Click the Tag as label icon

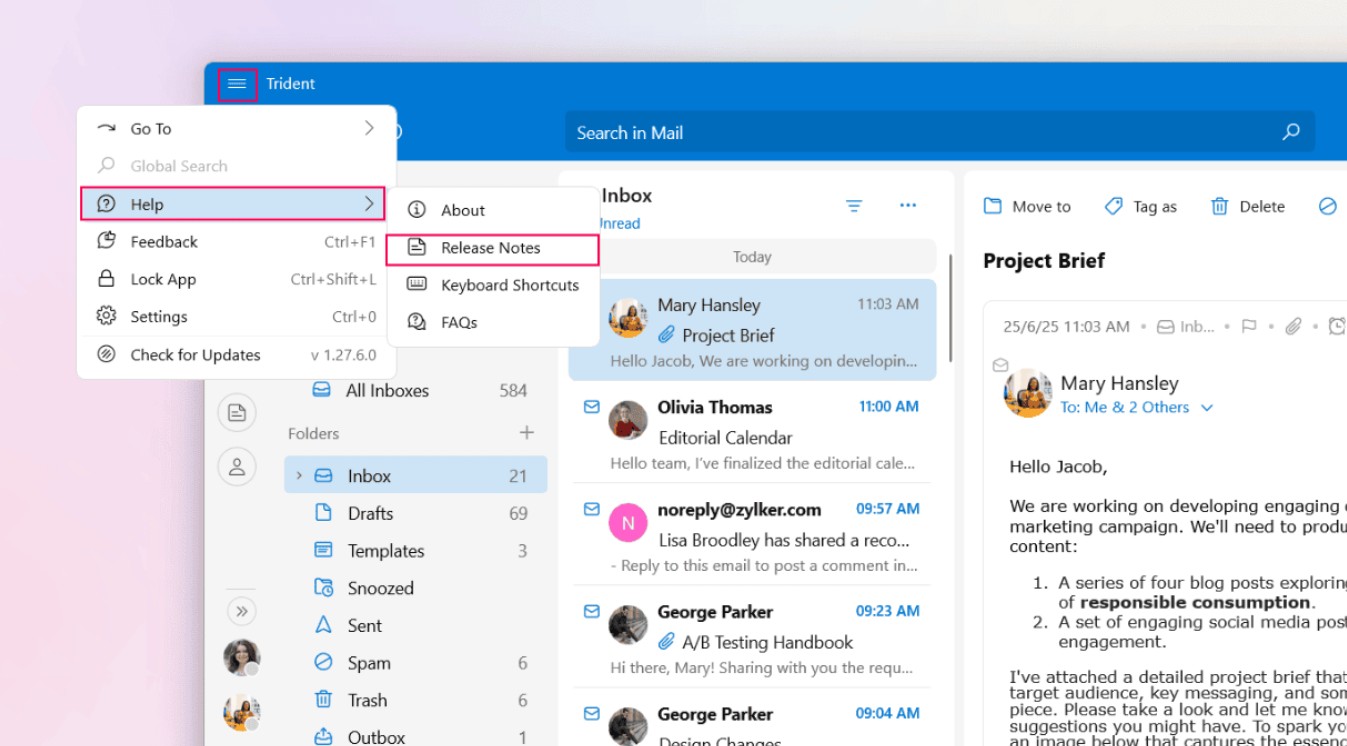pos(1113,206)
